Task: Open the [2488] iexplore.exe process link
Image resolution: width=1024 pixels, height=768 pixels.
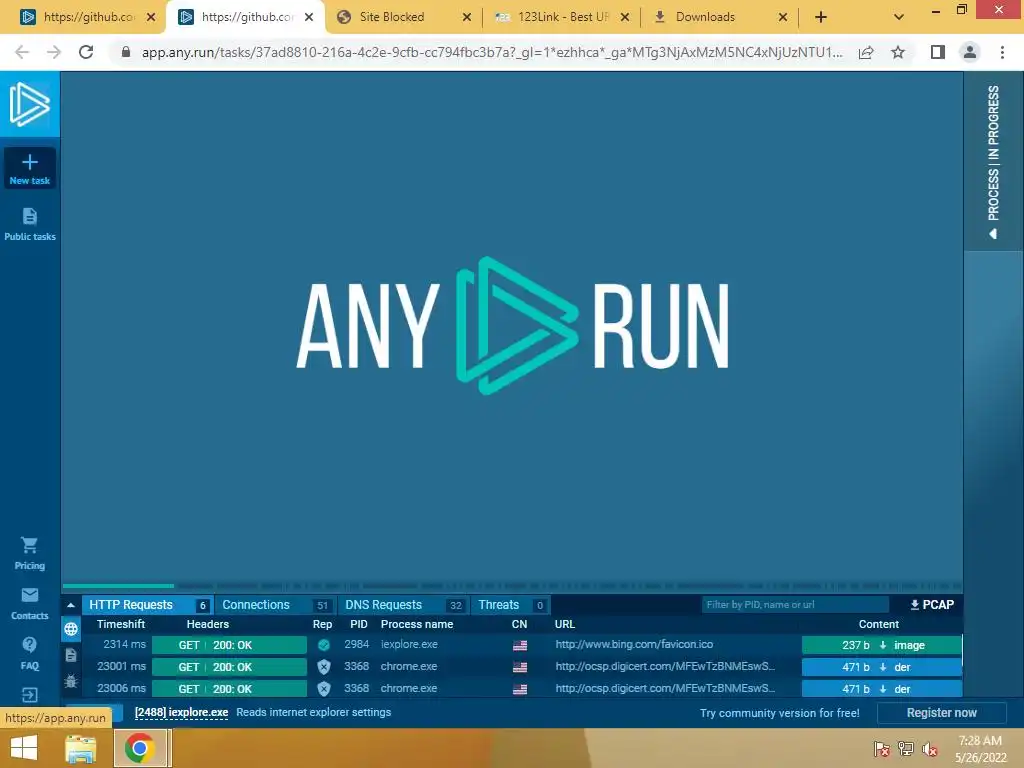Action: point(182,712)
